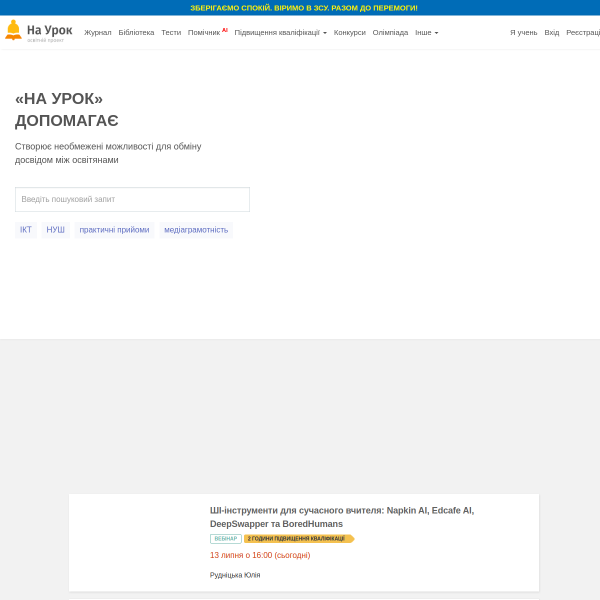Click the «НА УРОК» ДОПОМАГАЄ heading
This screenshot has height=600, width=600.
click(x=67, y=109)
